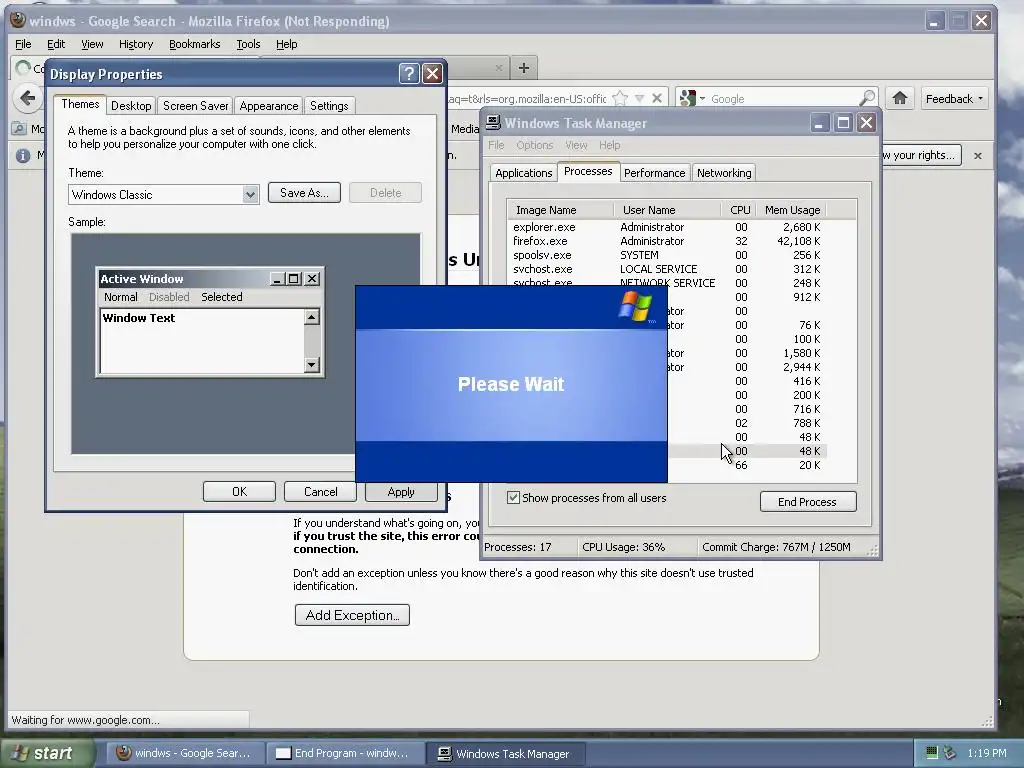Click the bookmark star in address bar
Viewport: 1024px width, 768px height.
(x=620, y=99)
